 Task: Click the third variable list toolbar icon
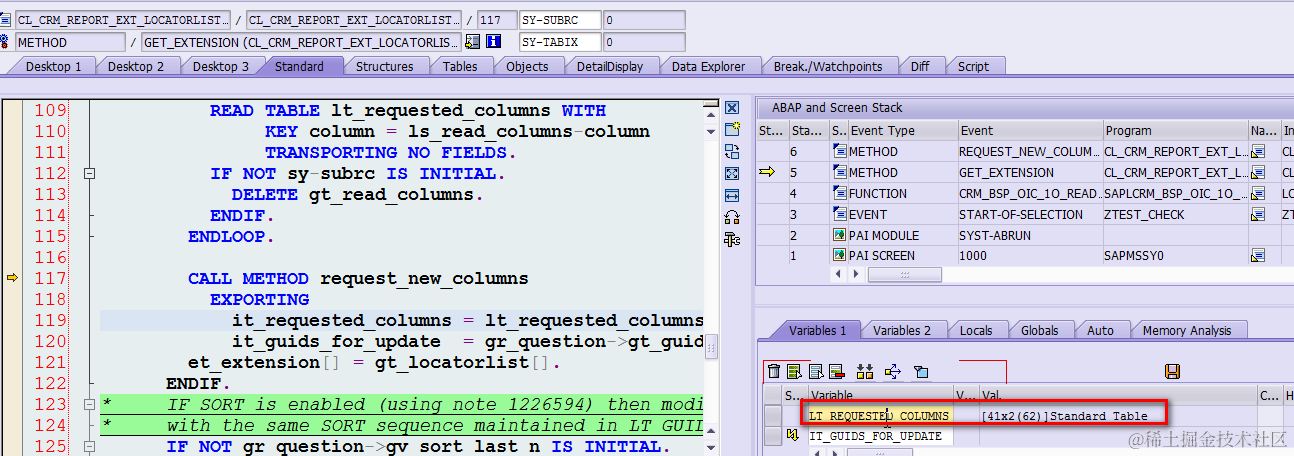pos(815,372)
